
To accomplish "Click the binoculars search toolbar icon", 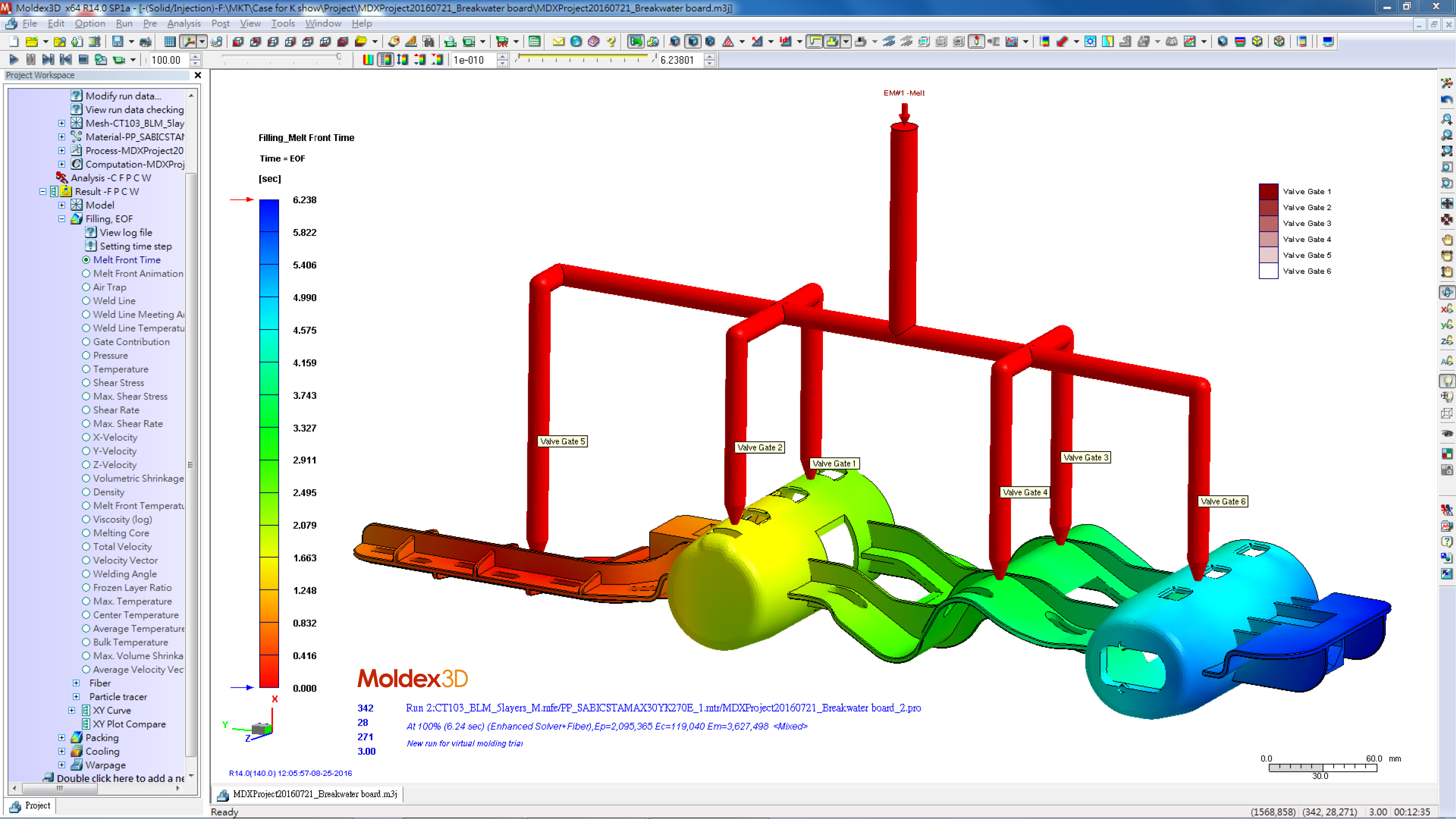I will pos(428,41).
